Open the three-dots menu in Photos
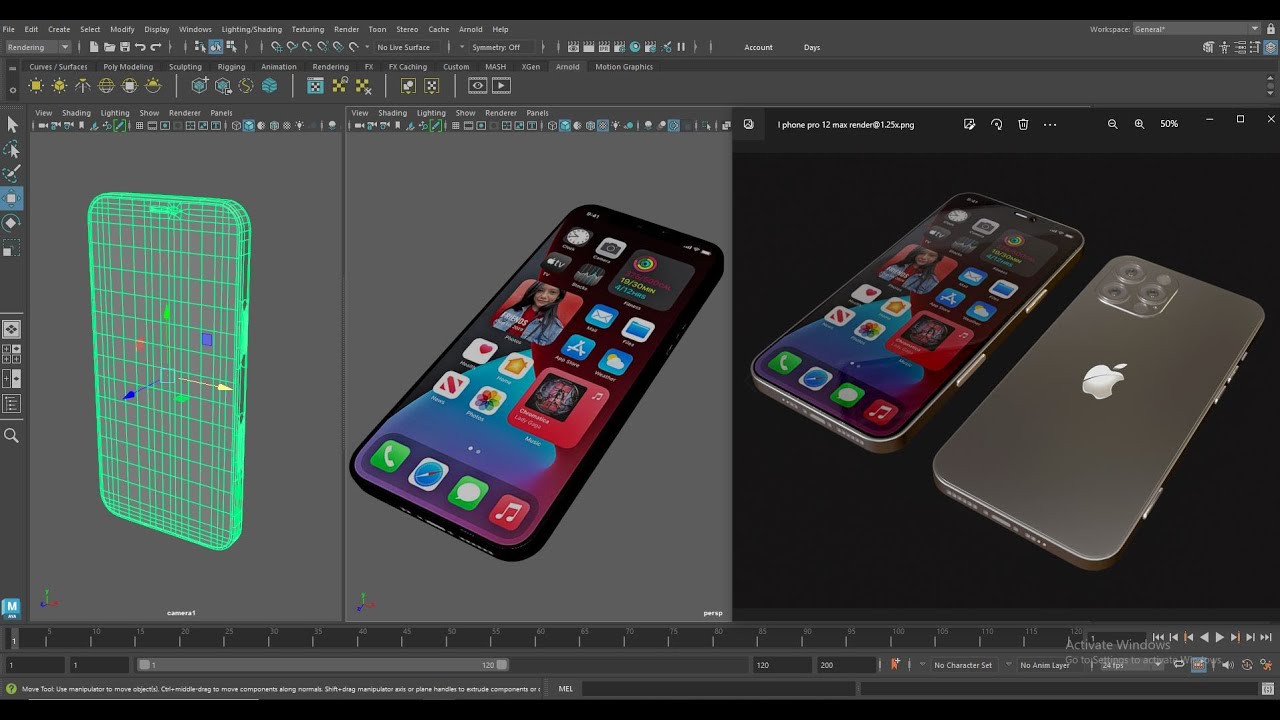This screenshot has width=1280, height=720. (1050, 124)
